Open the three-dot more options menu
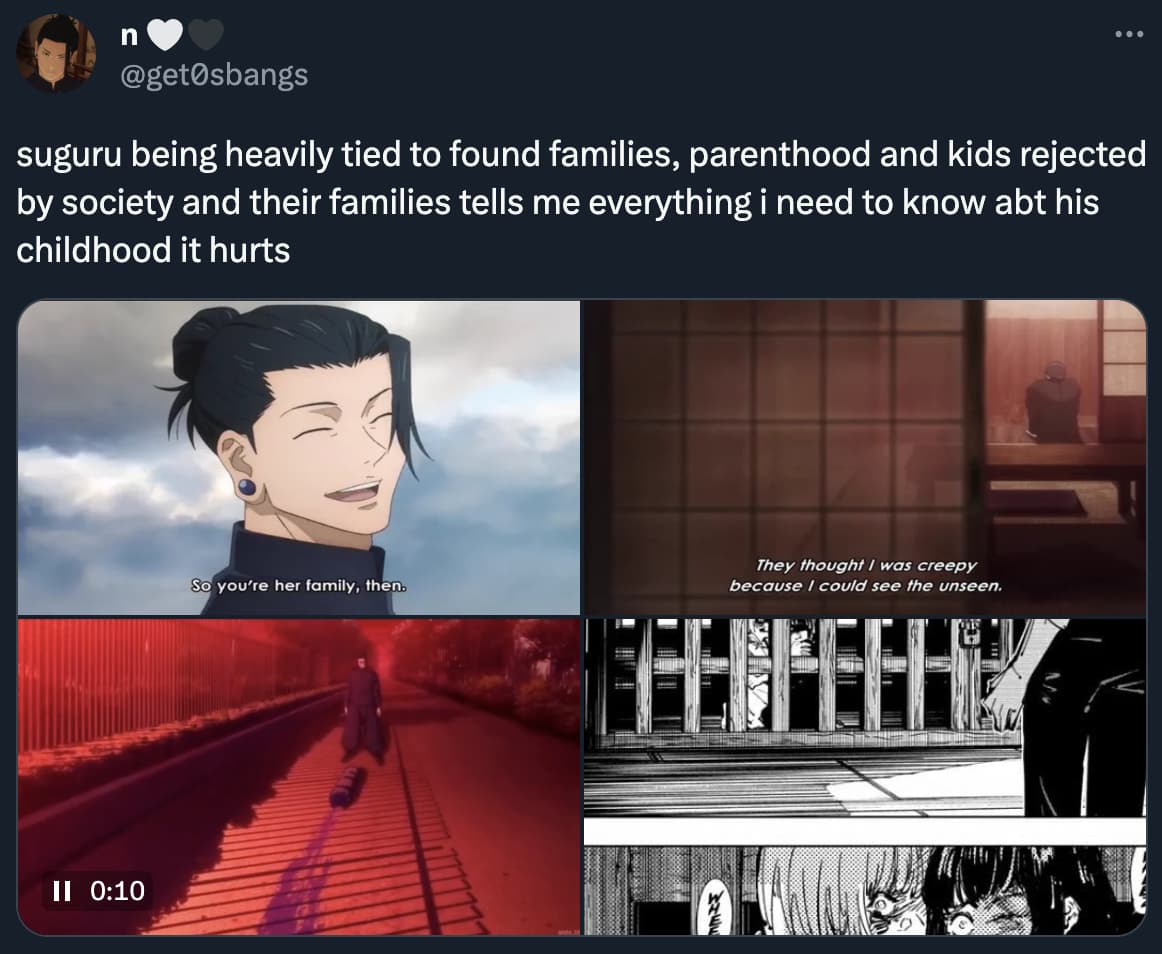Viewport: 1162px width, 954px height. (1129, 33)
